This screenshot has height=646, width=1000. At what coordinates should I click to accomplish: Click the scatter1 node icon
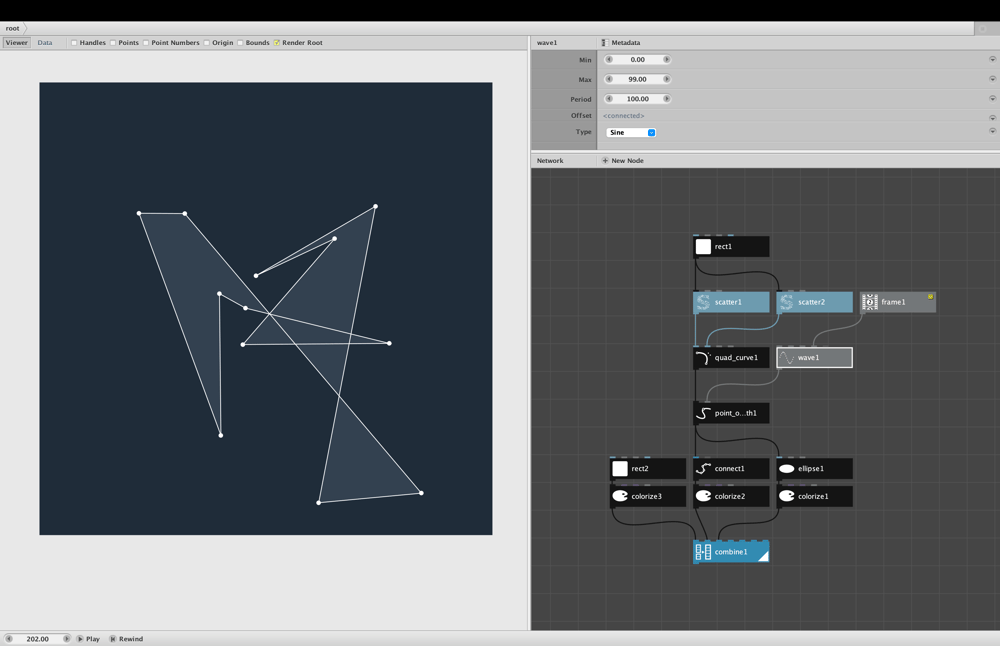pos(703,302)
